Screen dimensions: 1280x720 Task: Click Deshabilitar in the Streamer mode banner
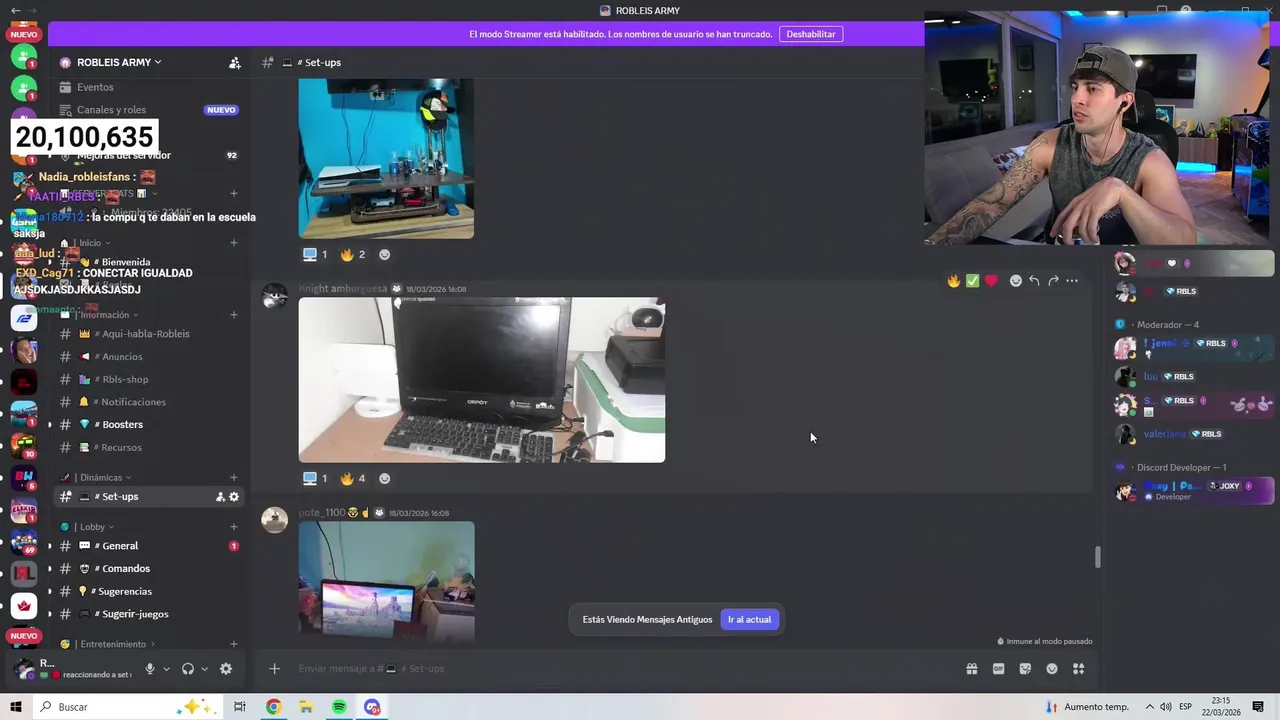tap(811, 34)
